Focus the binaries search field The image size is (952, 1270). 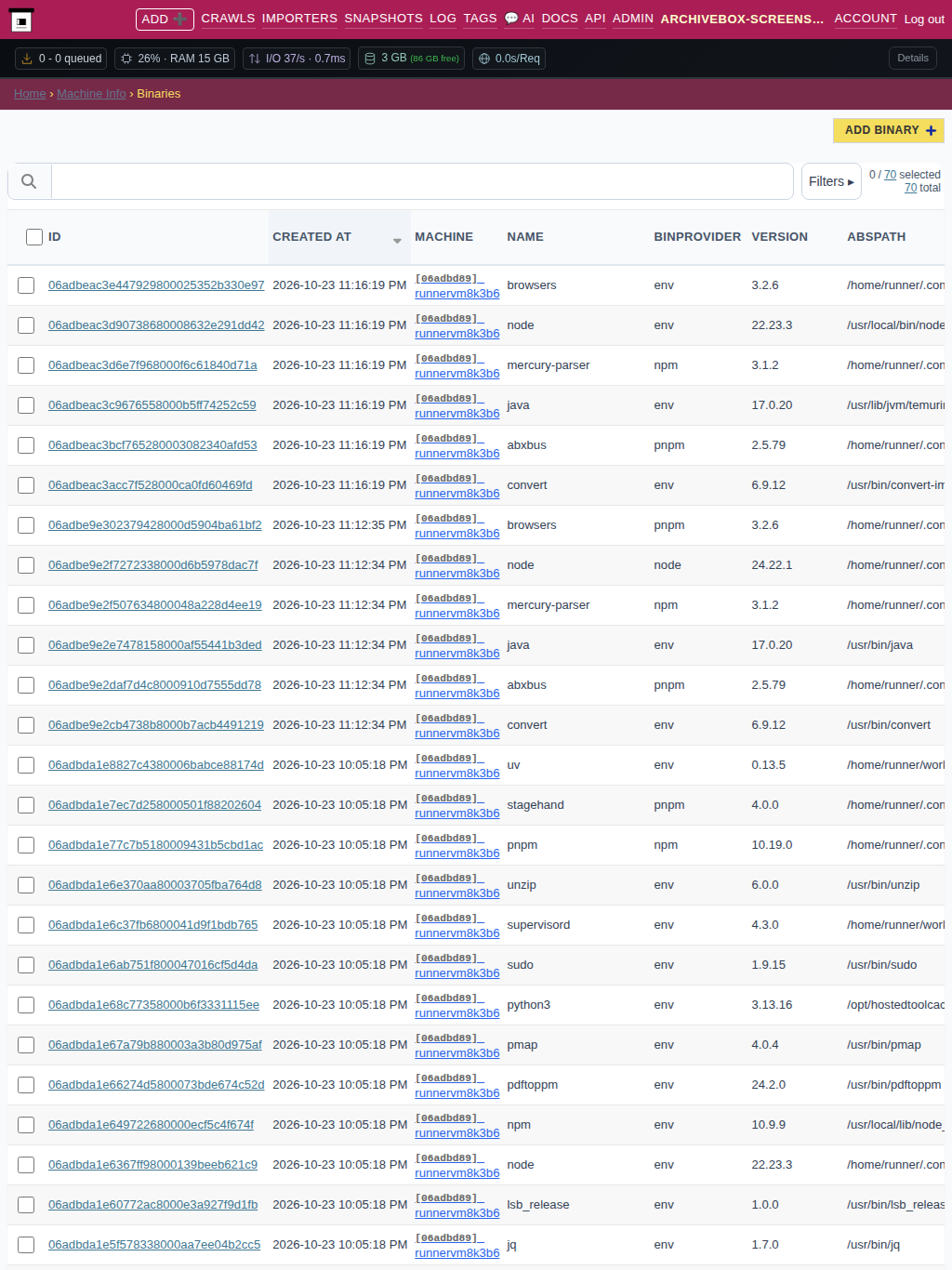(x=422, y=181)
